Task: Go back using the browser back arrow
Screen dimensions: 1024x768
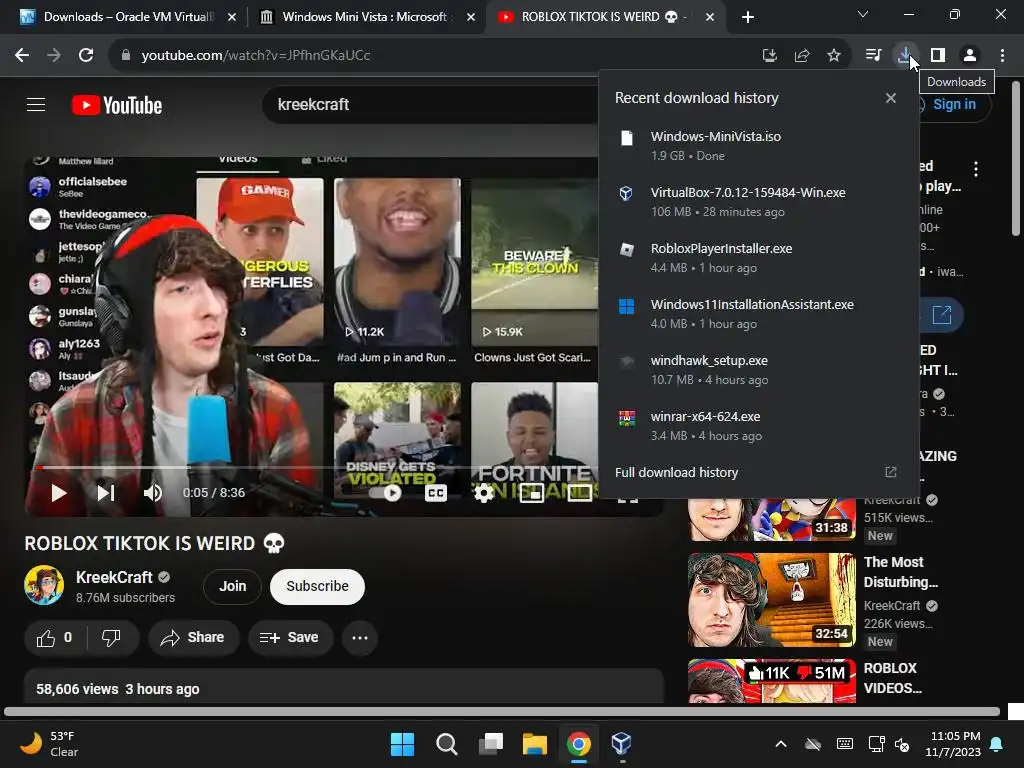Action: pyautogui.click(x=22, y=56)
